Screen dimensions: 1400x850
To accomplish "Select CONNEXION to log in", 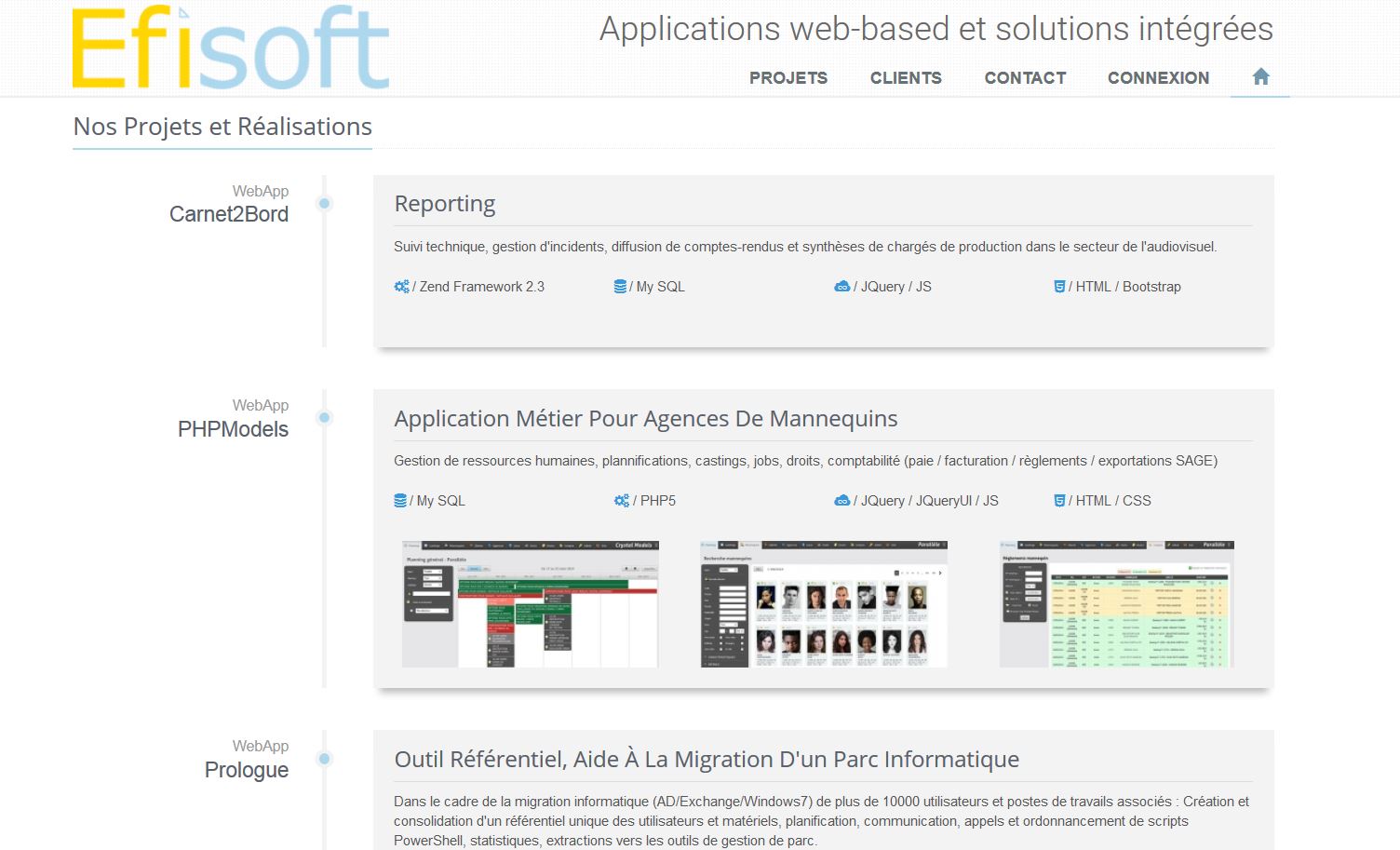I will 1158,78.
